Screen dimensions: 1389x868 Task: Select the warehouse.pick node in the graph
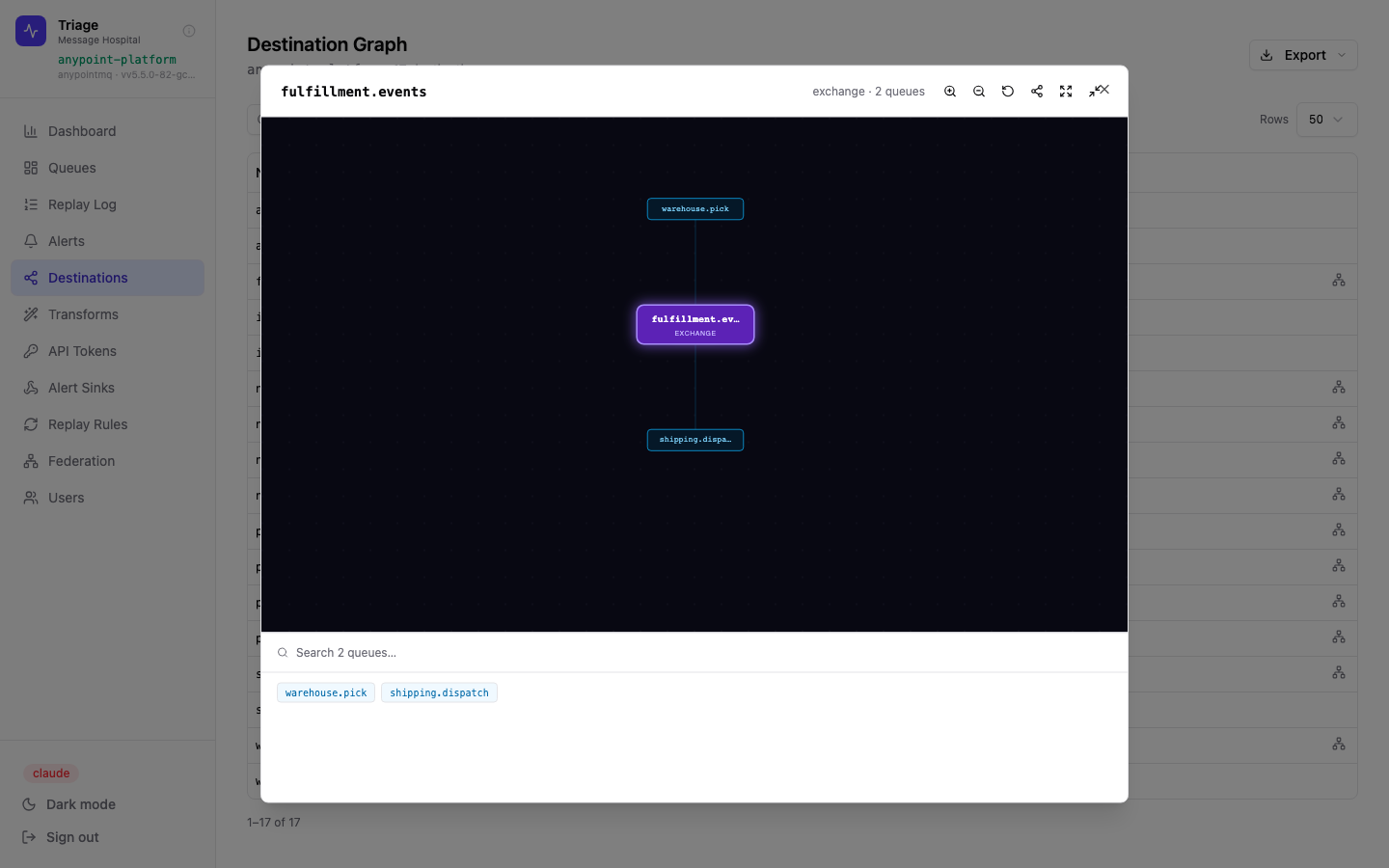pos(695,209)
